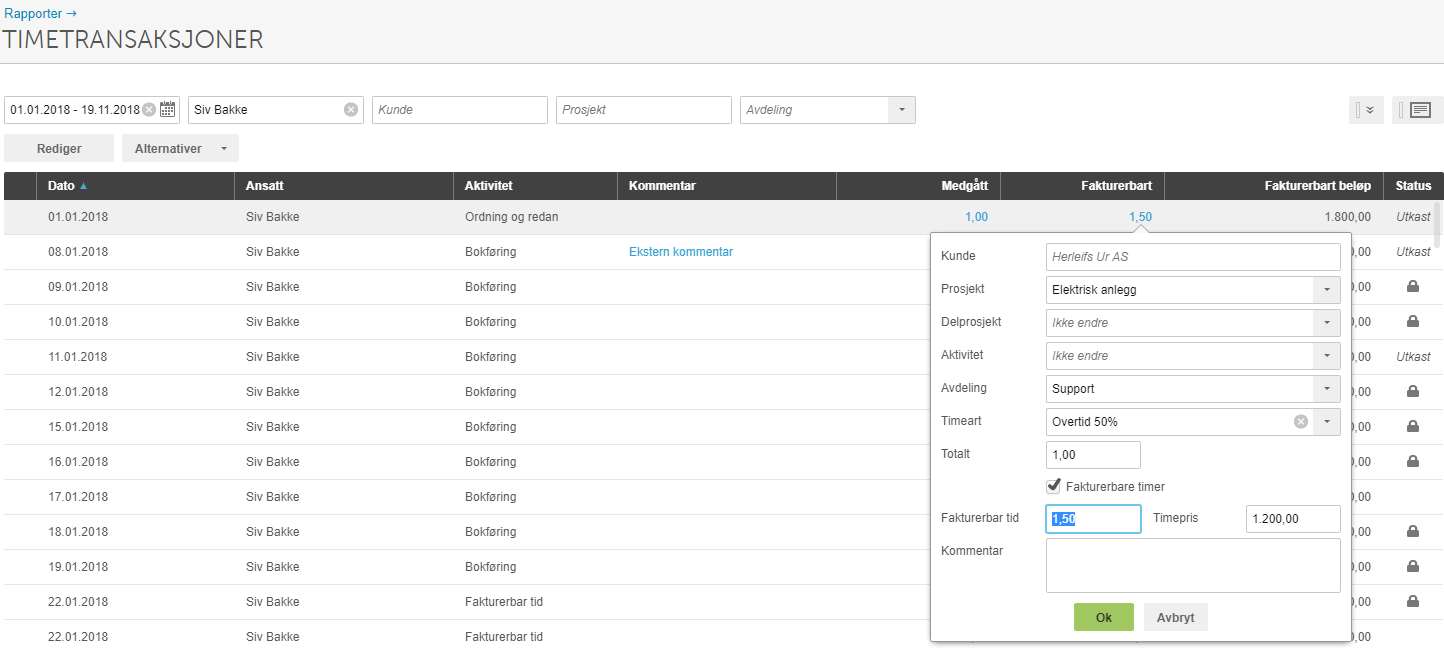1444x648 pixels.
Task: Click the Fakturerbar tid input field
Action: (1093, 519)
